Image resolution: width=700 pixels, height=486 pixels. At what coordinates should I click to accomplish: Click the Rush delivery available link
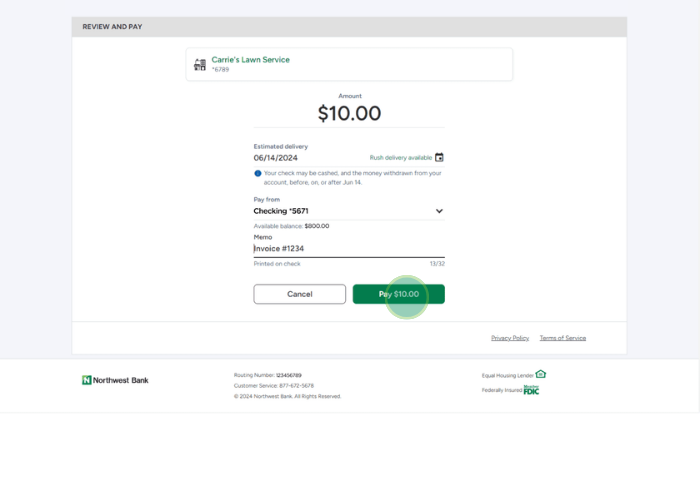point(400,158)
